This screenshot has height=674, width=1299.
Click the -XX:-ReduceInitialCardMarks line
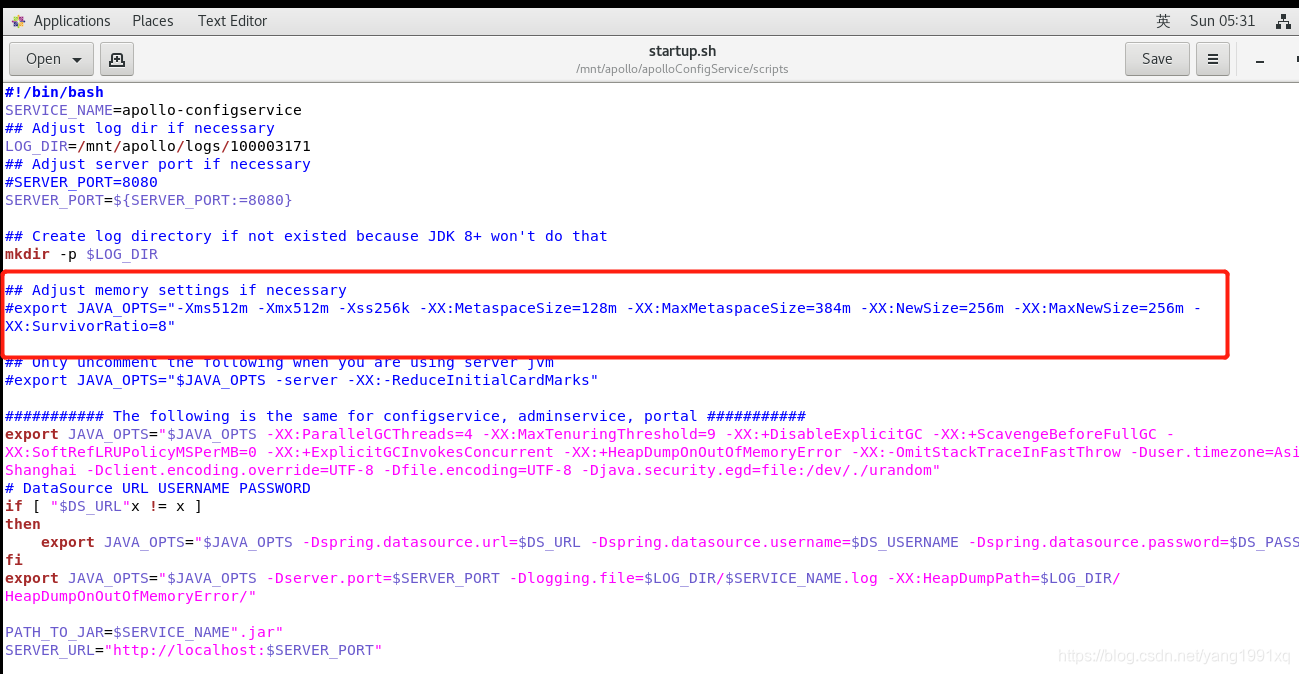pyautogui.click(x=302, y=380)
